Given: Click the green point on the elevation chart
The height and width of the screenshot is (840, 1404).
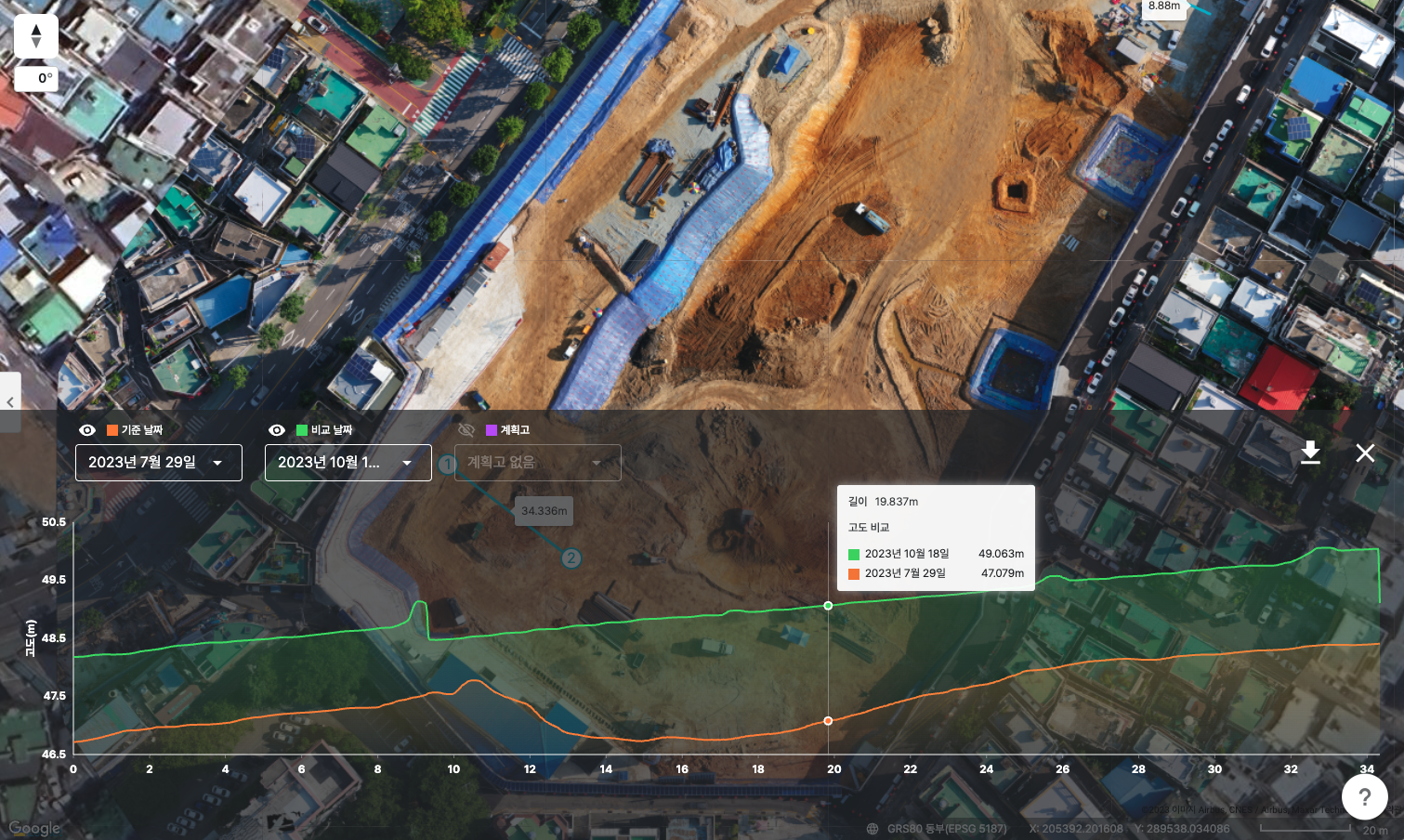Looking at the screenshot, I should click(828, 606).
